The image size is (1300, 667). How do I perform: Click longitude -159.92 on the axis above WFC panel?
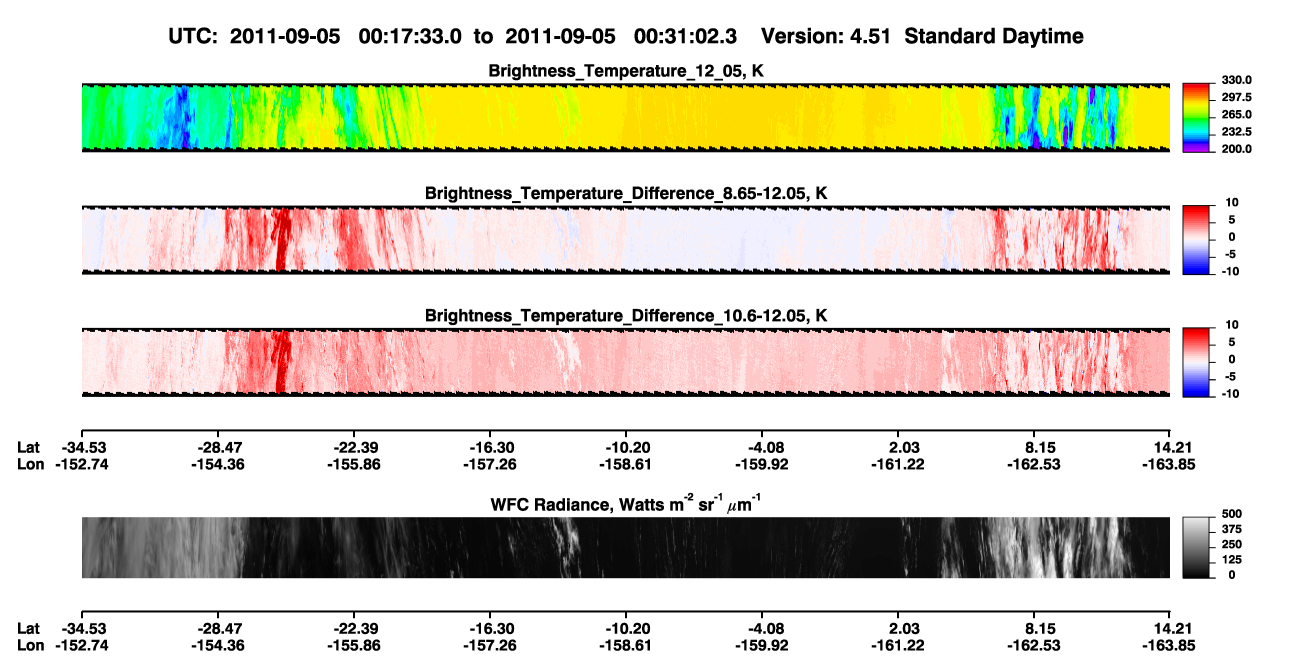pos(762,464)
